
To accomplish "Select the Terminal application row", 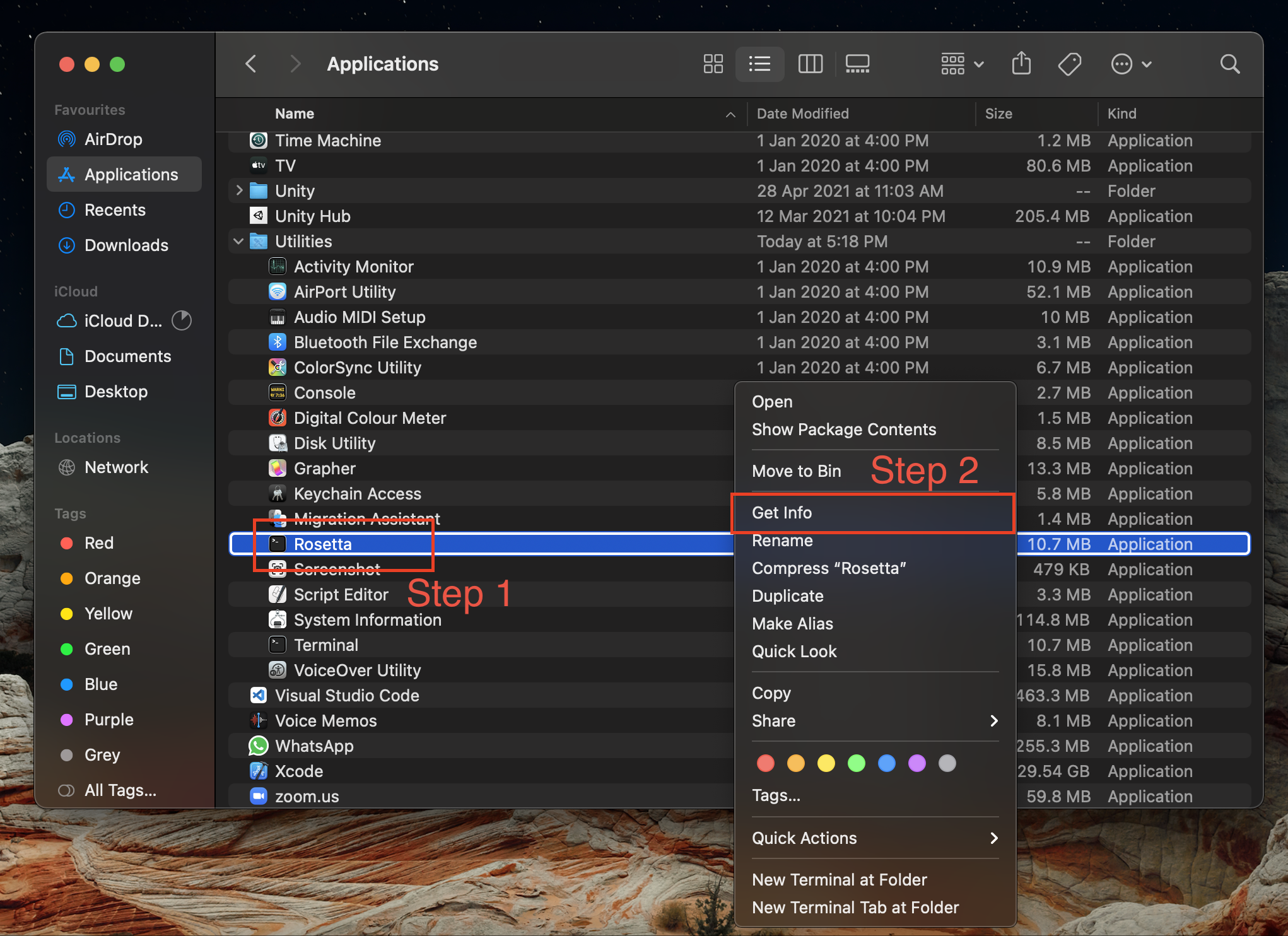I will point(326,645).
